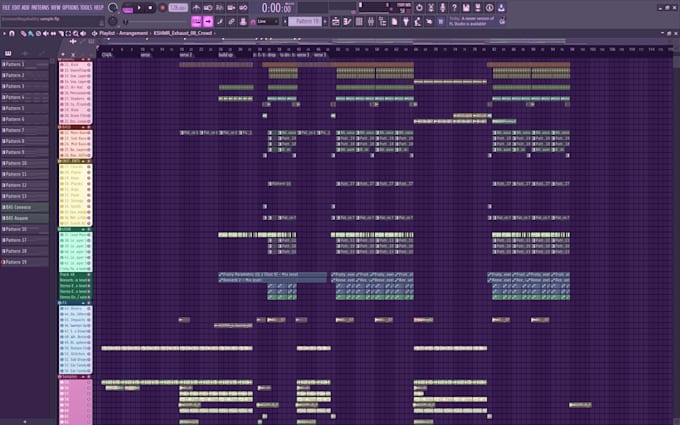
Task: Jump to 'verse 2' timeline marker
Action: (x=186, y=55)
